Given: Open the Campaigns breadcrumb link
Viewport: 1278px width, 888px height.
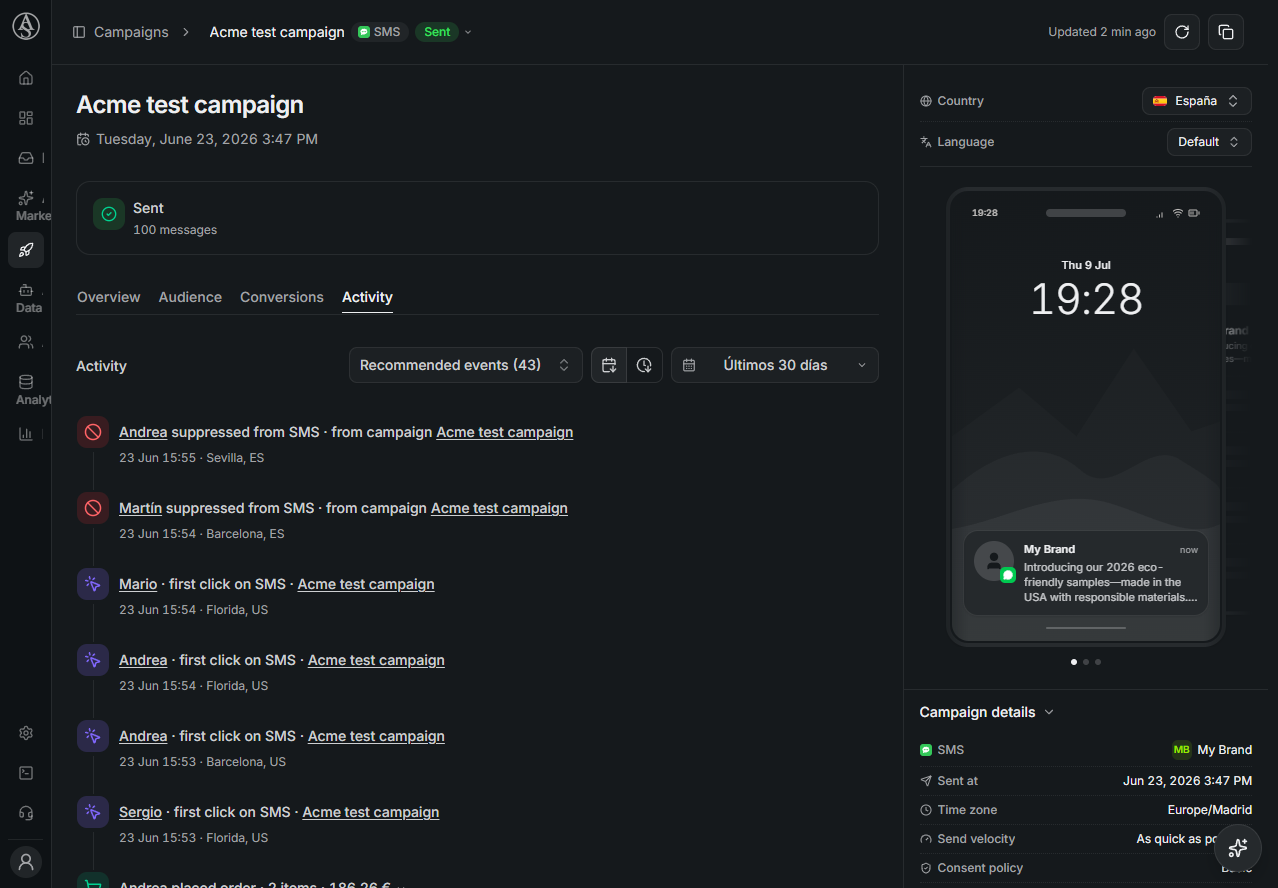Looking at the screenshot, I should tap(131, 32).
